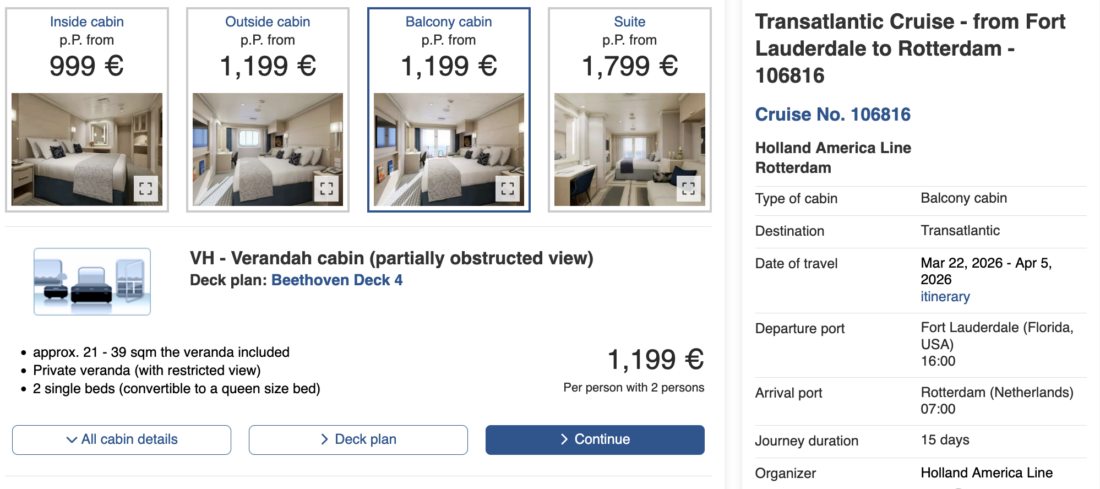This screenshot has height=489, width=1100.
Task: Expand All cabin details
Action: [121, 439]
